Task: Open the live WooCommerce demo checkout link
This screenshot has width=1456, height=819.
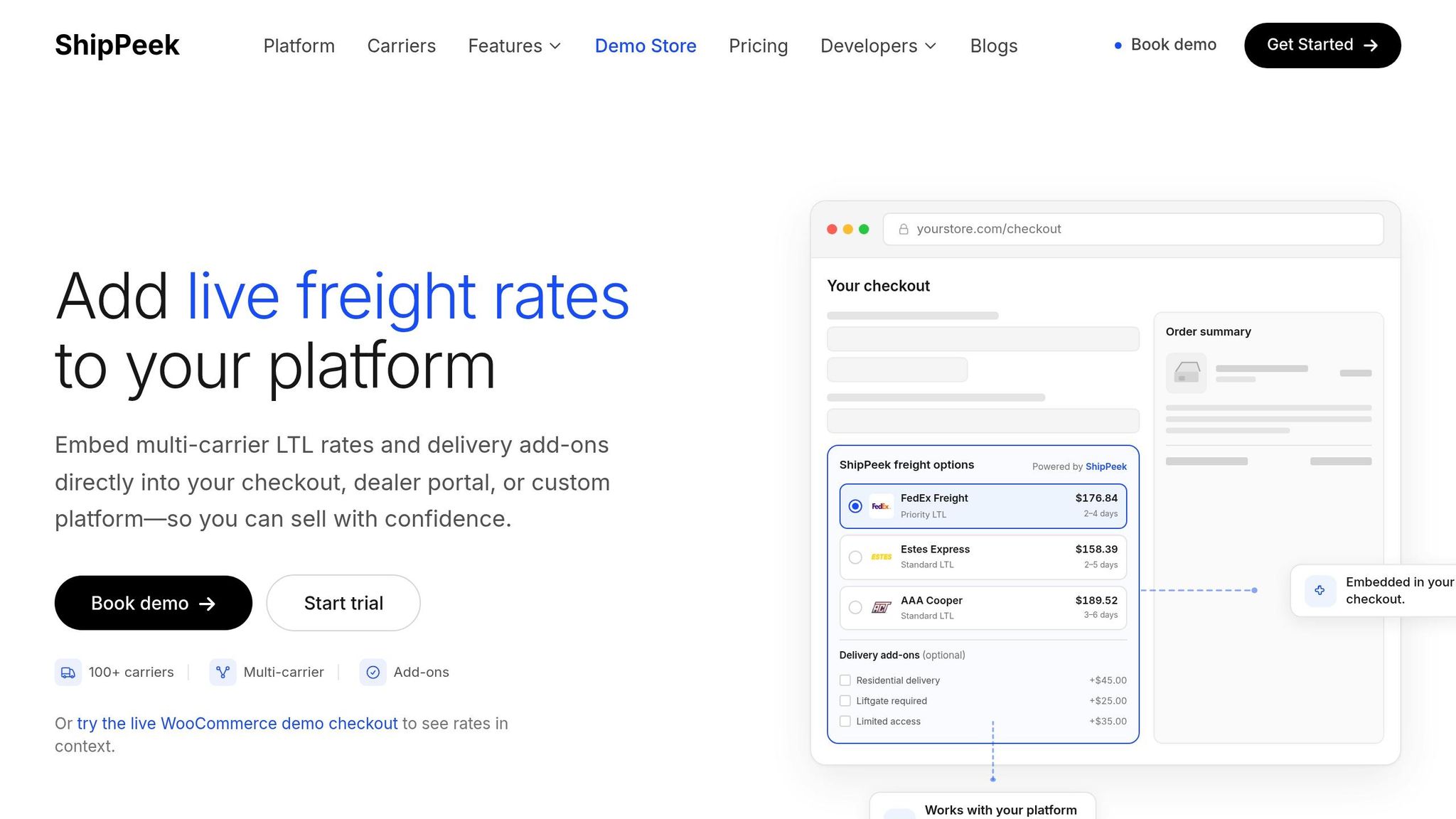Action: 237,723
